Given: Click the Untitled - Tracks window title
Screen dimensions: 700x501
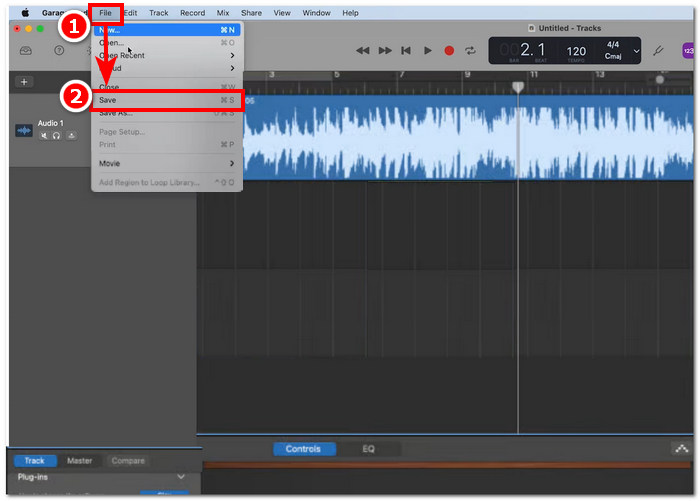Looking at the screenshot, I should coord(570,28).
